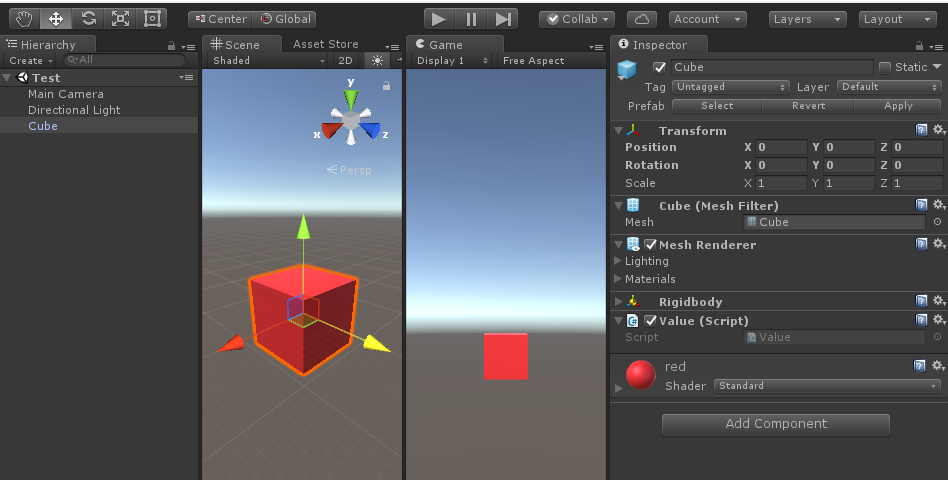The width and height of the screenshot is (948, 480).
Task: Click the Cube name field in Inspector
Action: coord(772,67)
